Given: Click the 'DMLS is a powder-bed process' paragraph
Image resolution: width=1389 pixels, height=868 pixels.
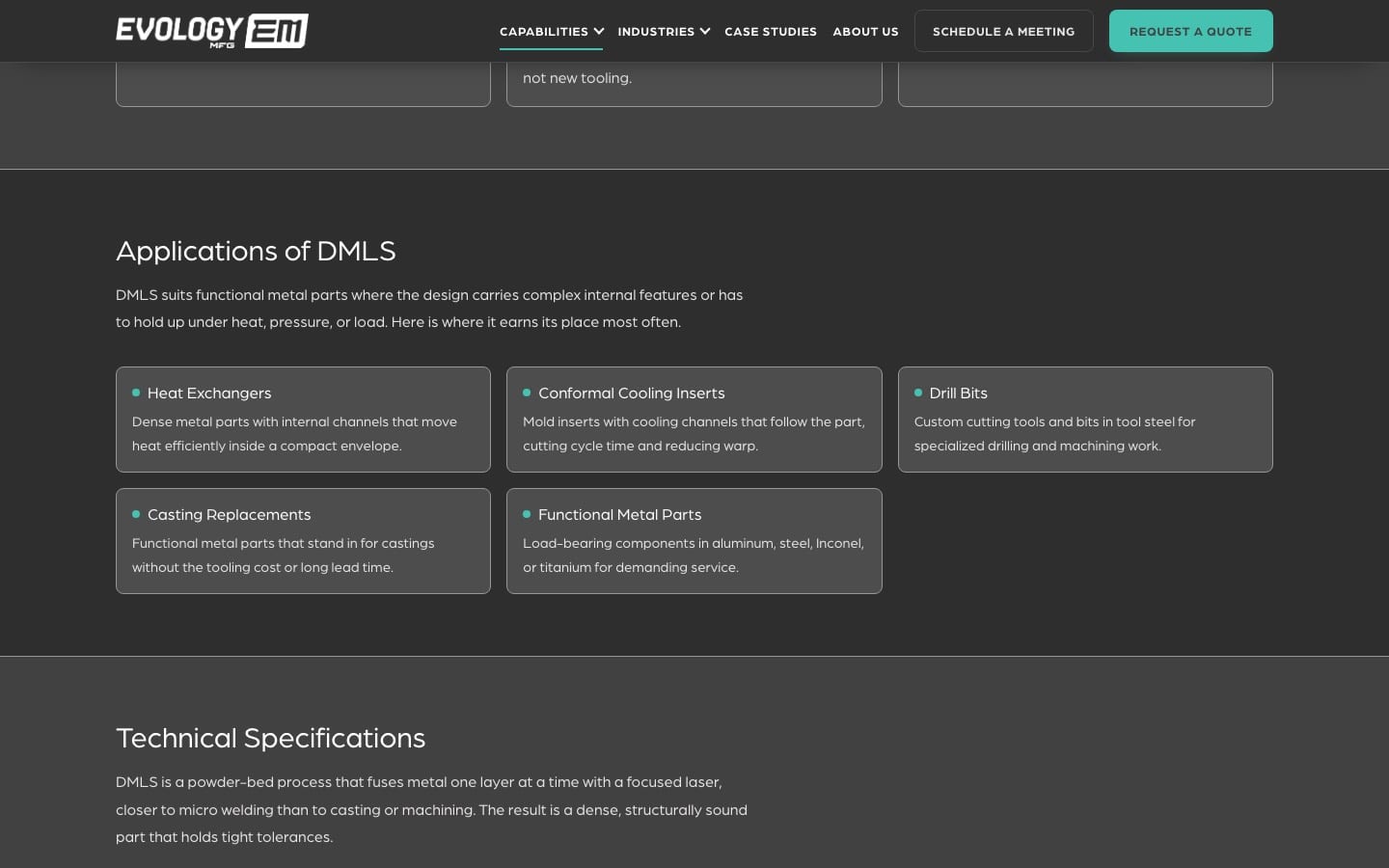Looking at the screenshot, I should 431,809.
